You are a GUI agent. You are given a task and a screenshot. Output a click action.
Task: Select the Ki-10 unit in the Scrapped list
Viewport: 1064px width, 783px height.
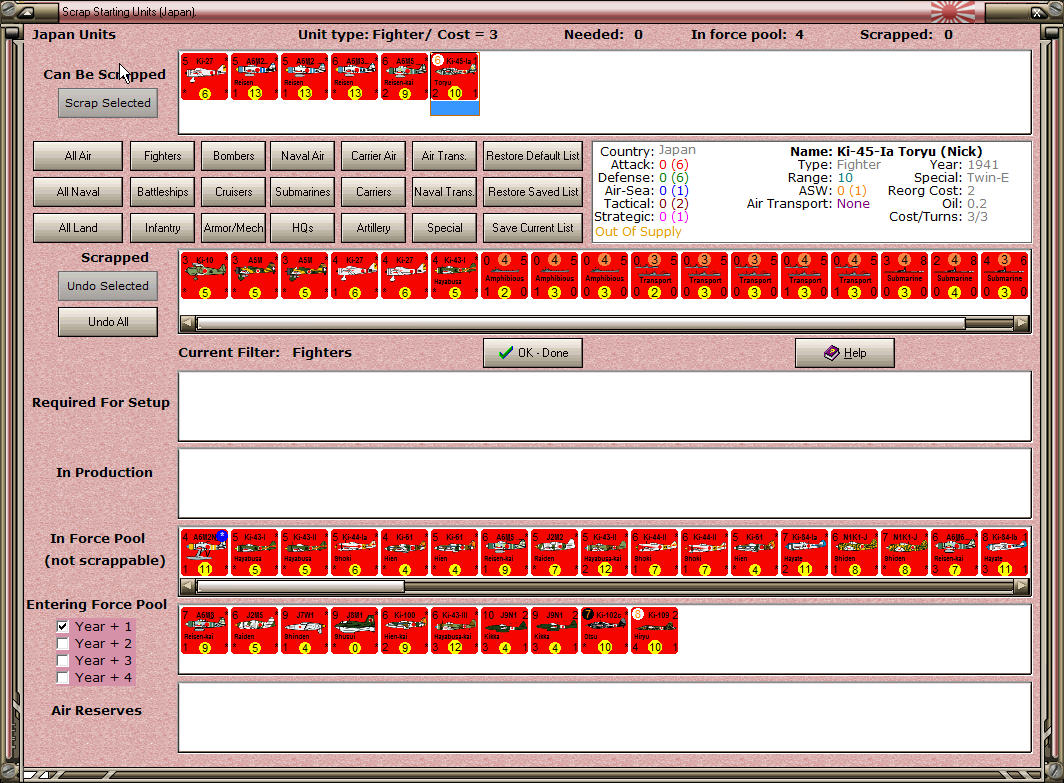pyautogui.click(x=204, y=275)
